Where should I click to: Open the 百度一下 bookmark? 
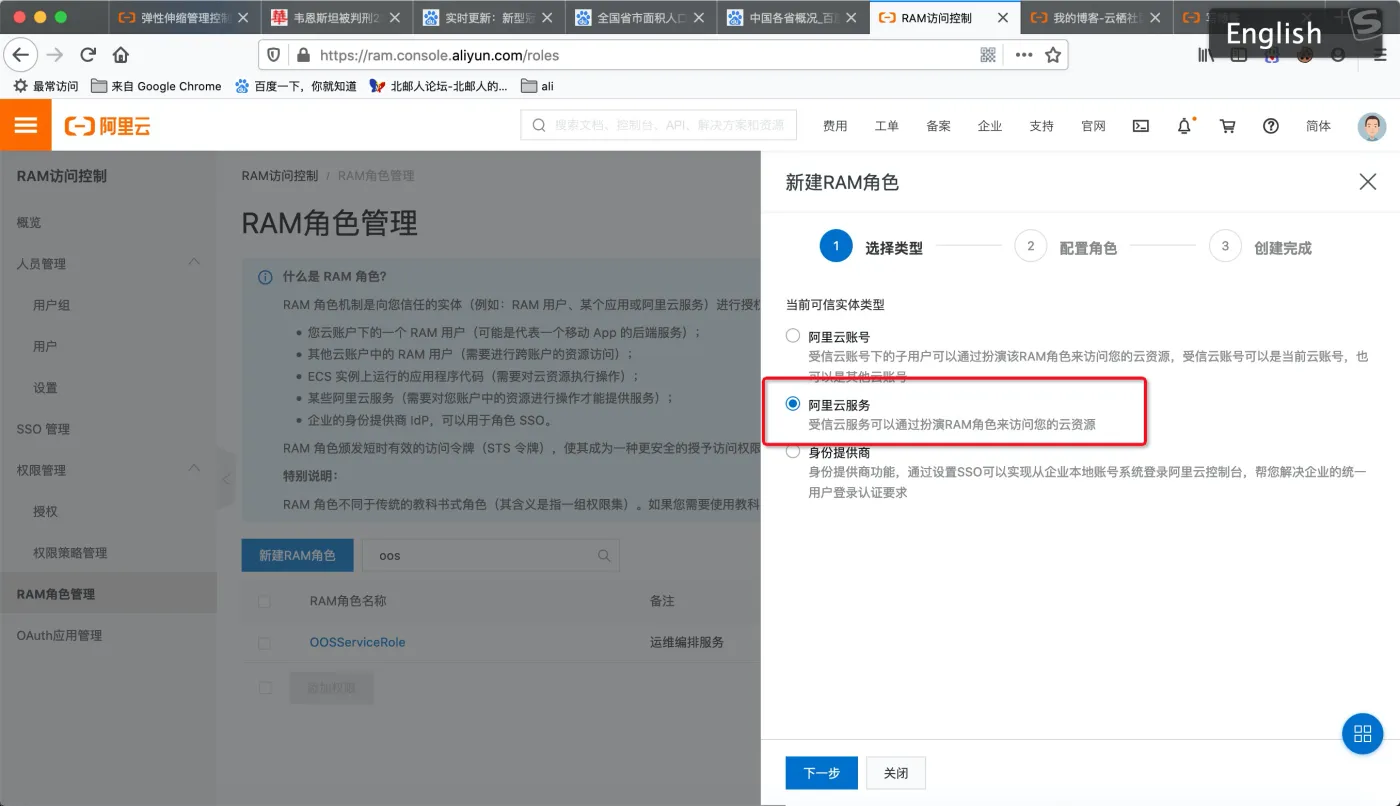coord(295,86)
